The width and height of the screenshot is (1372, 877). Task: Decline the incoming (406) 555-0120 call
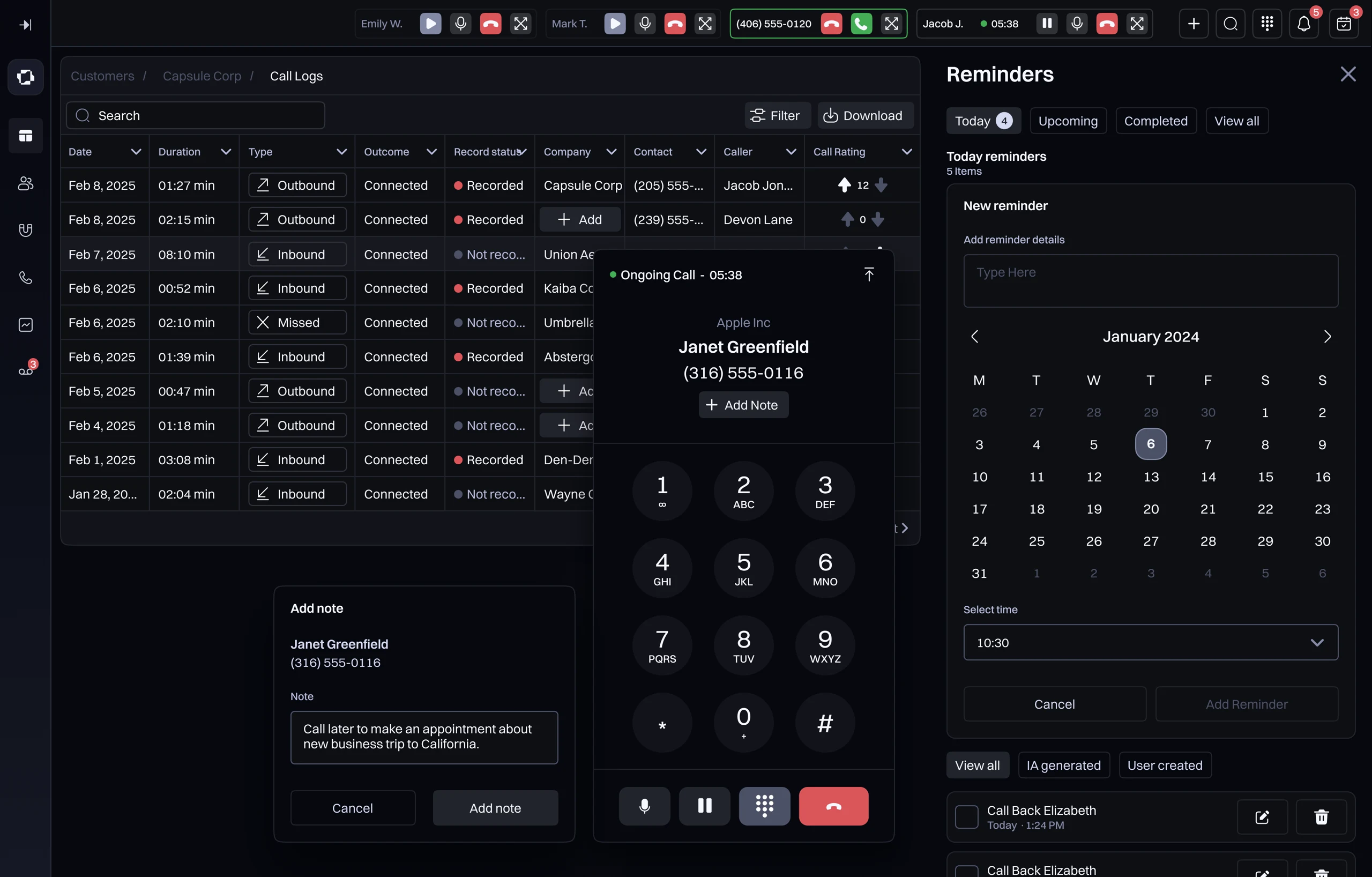point(831,24)
